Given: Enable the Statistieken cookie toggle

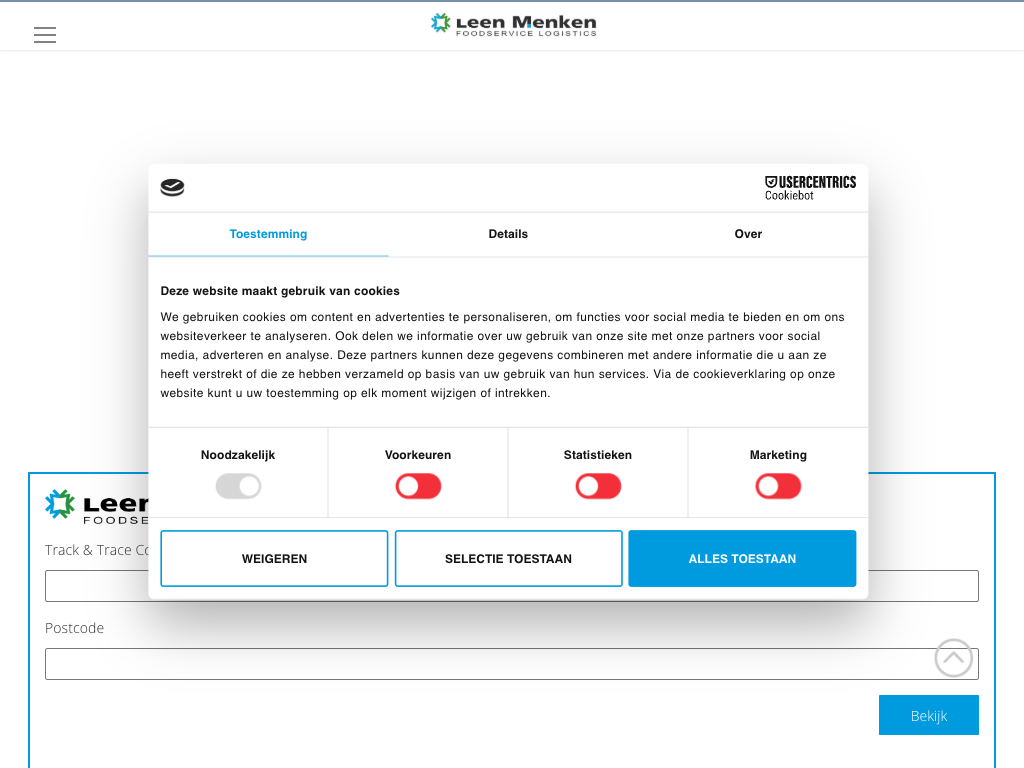Looking at the screenshot, I should [x=598, y=487].
